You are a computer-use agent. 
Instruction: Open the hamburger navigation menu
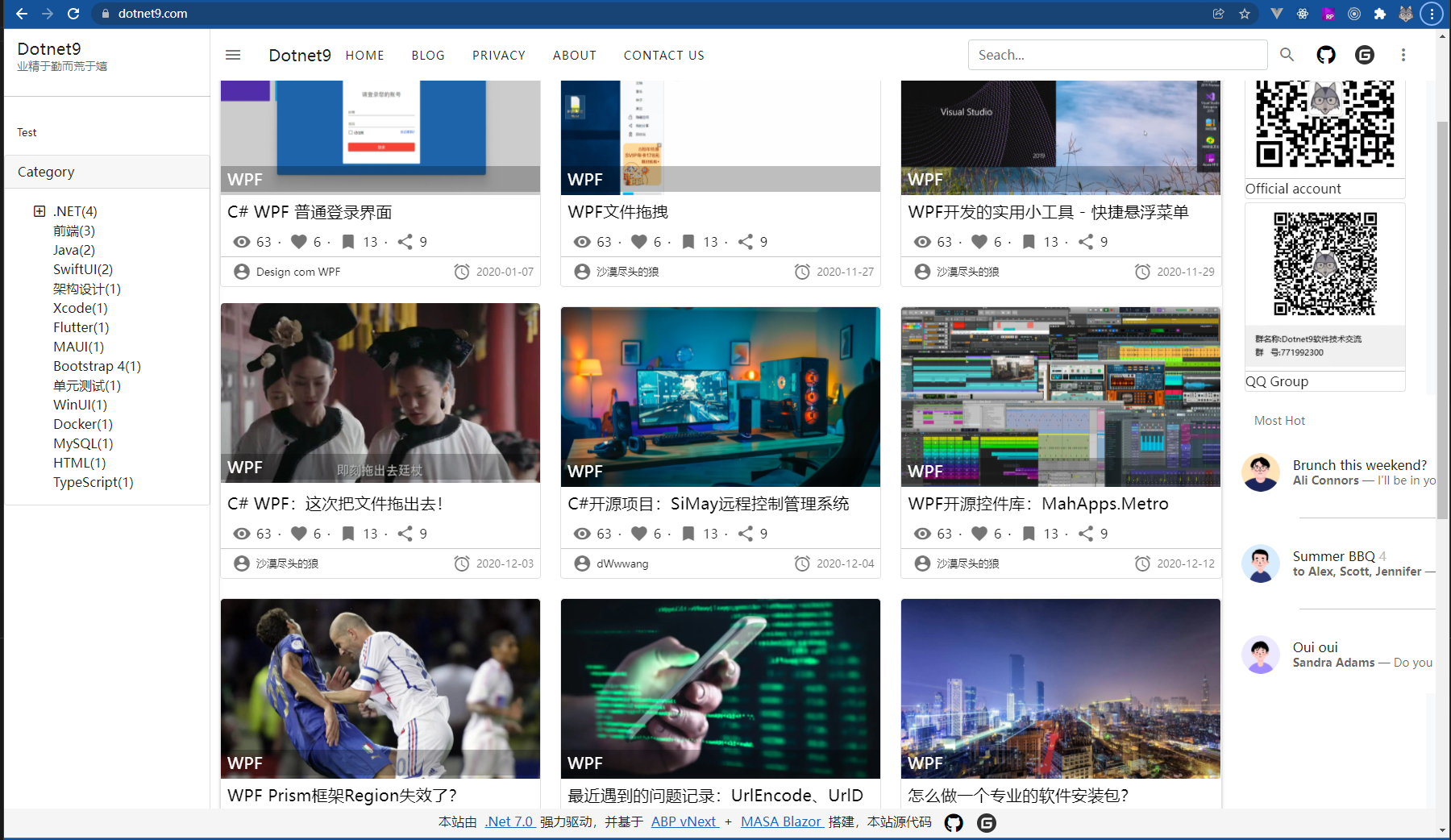[x=233, y=55]
